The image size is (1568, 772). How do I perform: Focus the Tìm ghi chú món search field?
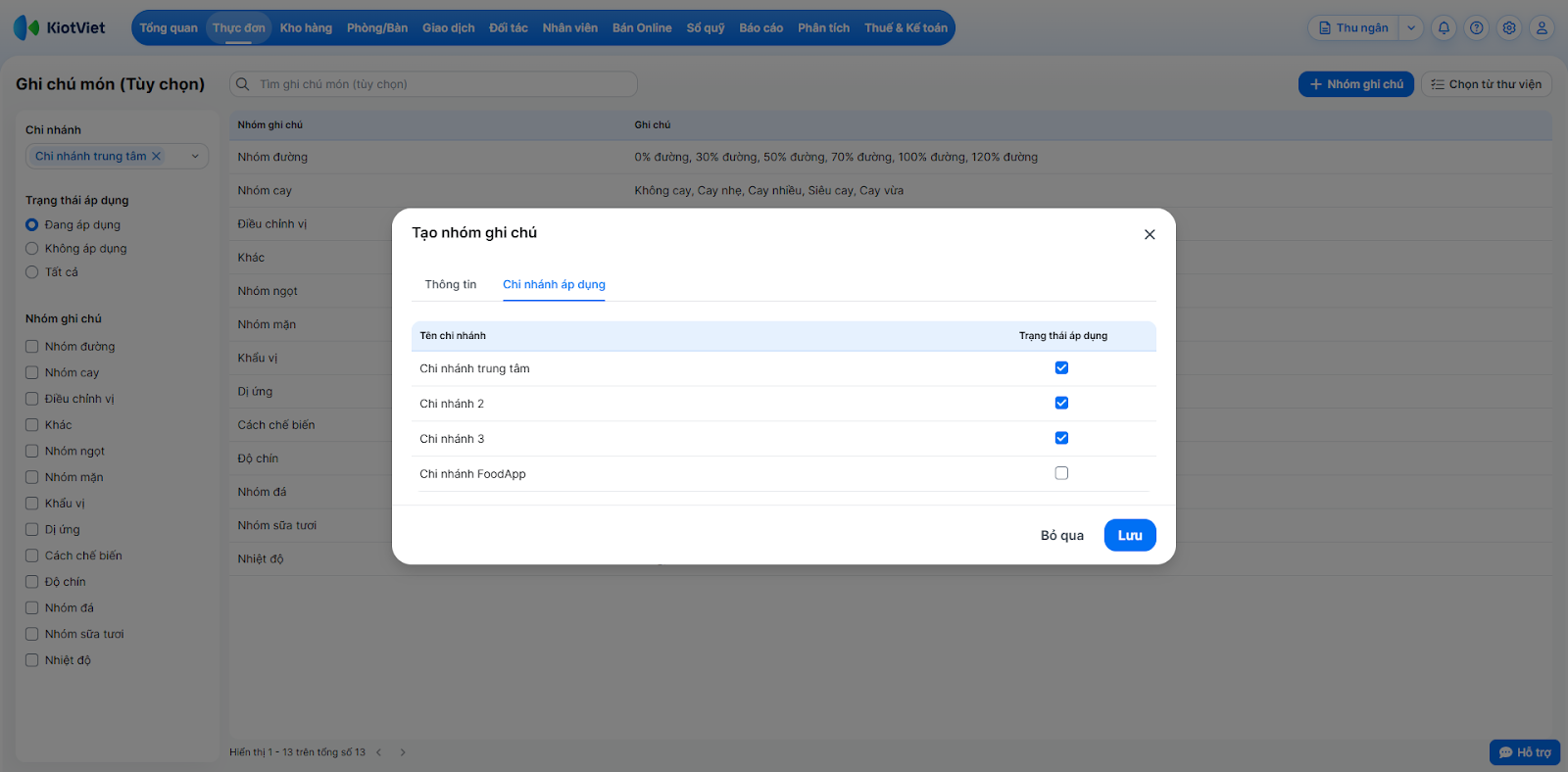(441, 84)
